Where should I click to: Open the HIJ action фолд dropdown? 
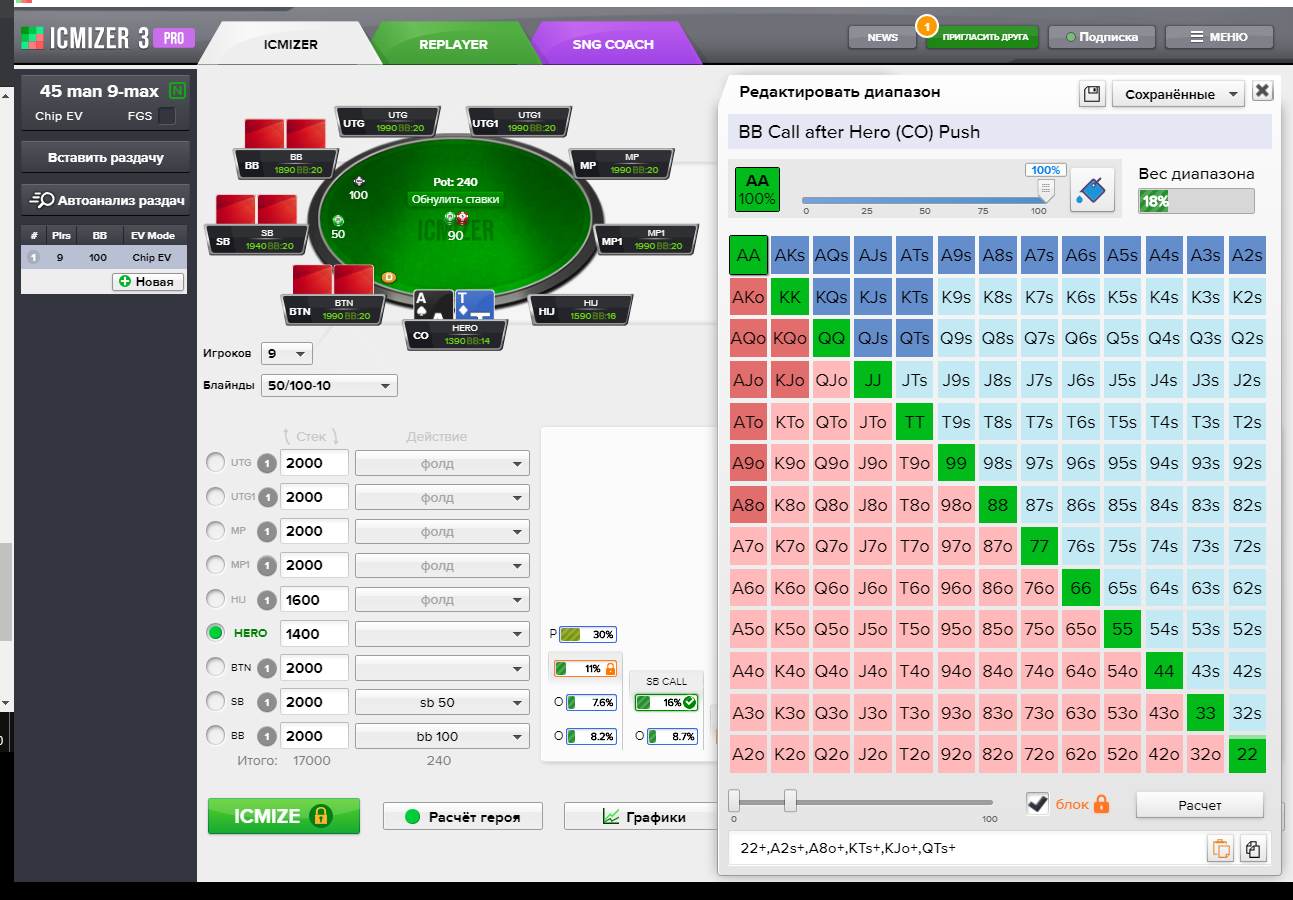(x=442, y=599)
